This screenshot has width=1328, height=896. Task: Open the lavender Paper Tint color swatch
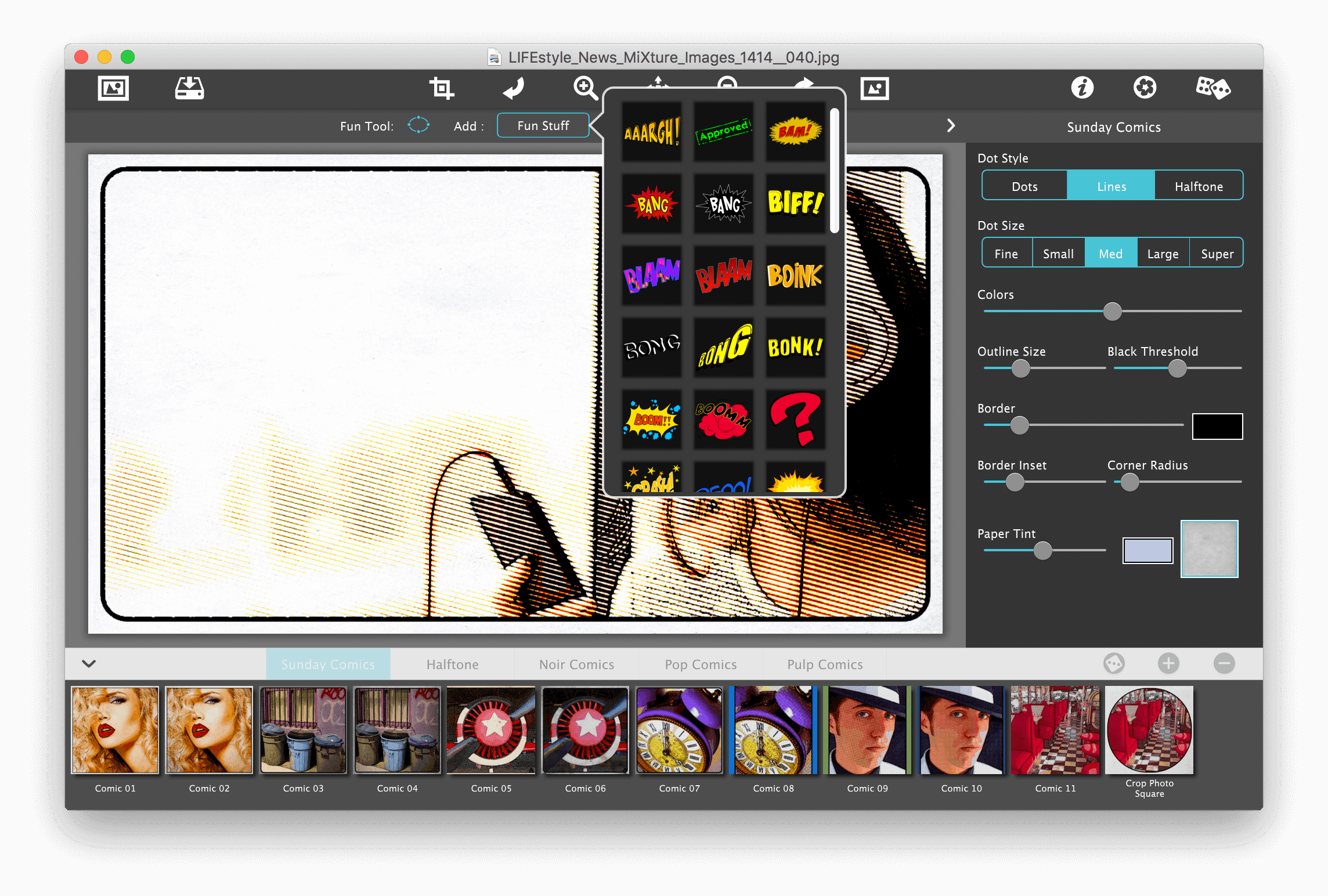pyautogui.click(x=1147, y=550)
